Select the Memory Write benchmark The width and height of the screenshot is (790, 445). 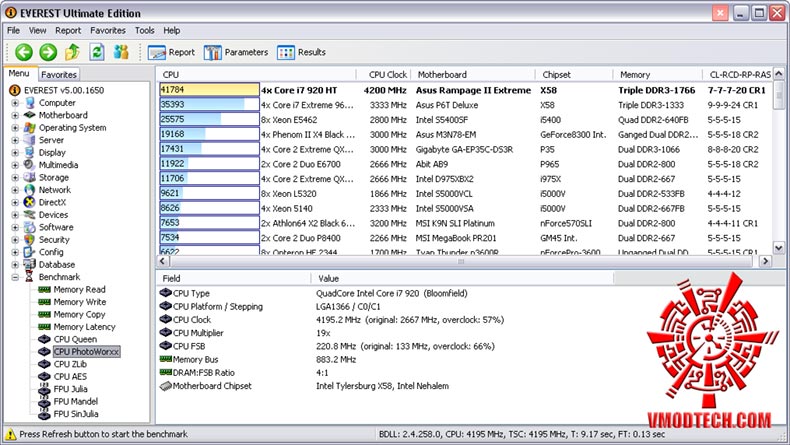pyautogui.click(x=80, y=302)
